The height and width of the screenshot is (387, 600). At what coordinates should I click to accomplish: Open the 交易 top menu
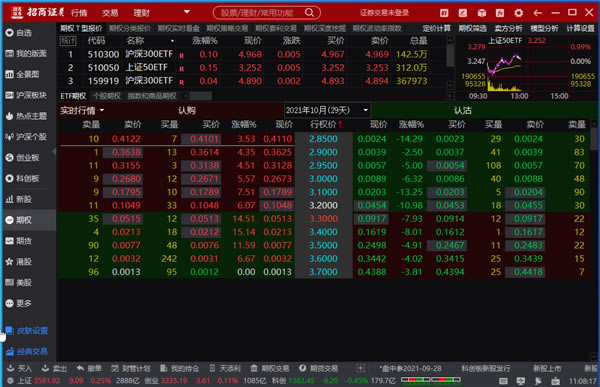click(110, 13)
